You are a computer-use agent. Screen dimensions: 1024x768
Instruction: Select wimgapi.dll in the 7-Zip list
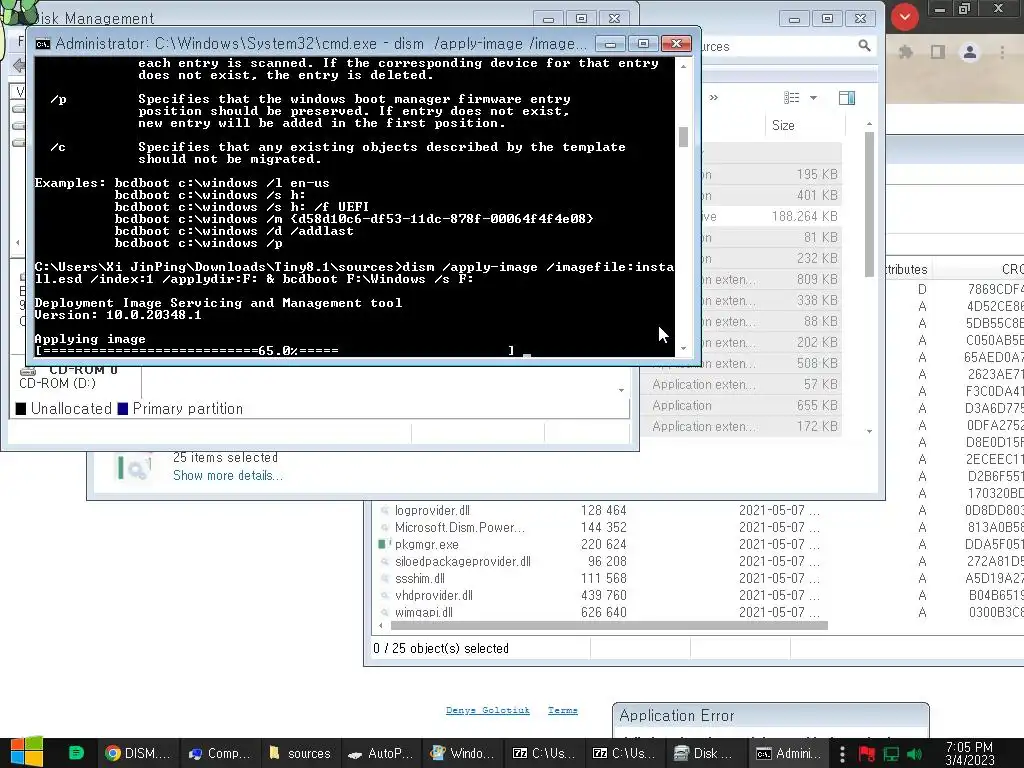(x=423, y=612)
